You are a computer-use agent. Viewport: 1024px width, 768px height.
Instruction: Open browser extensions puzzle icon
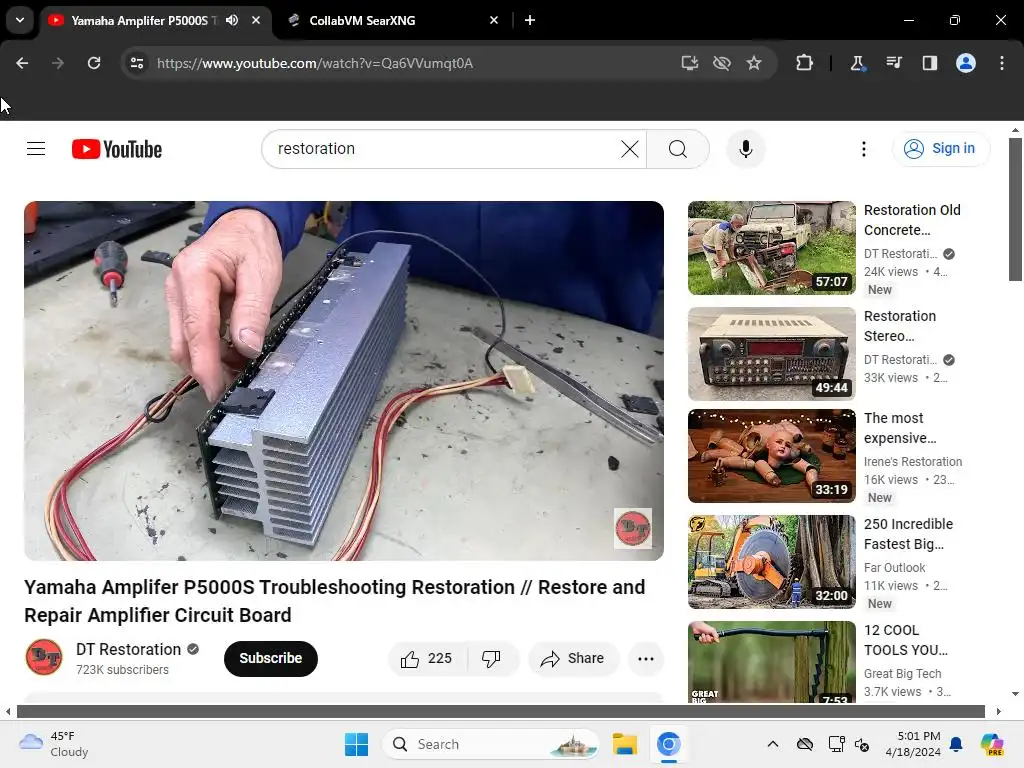tap(805, 63)
